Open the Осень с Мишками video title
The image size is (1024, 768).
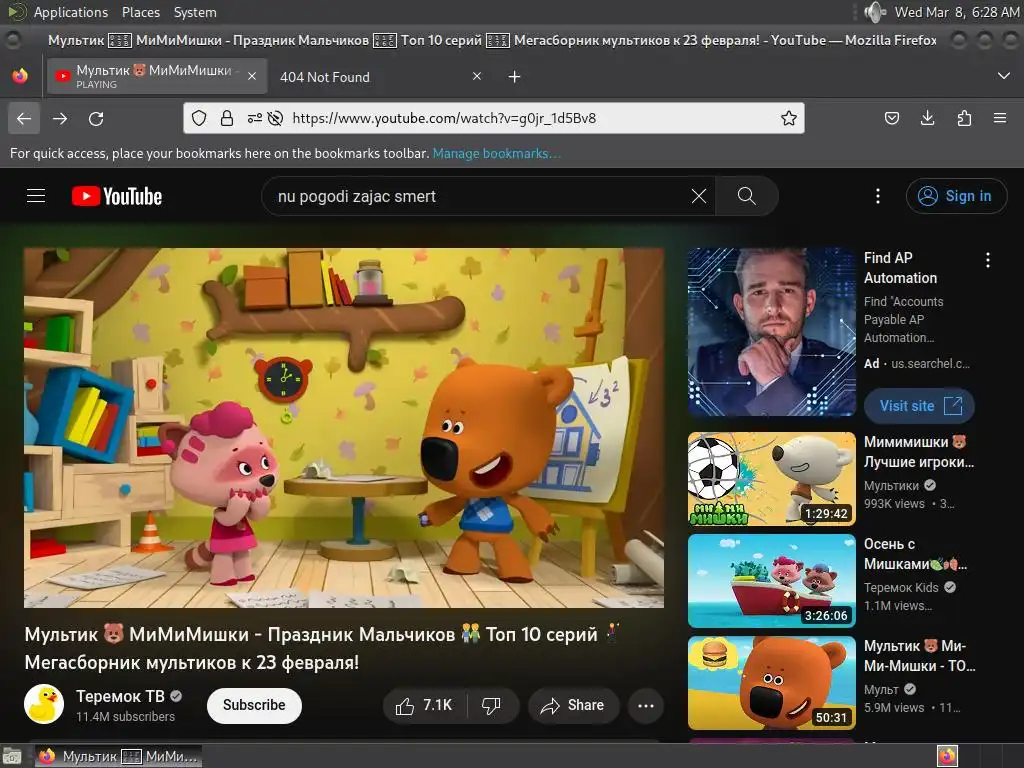click(916, 554)
